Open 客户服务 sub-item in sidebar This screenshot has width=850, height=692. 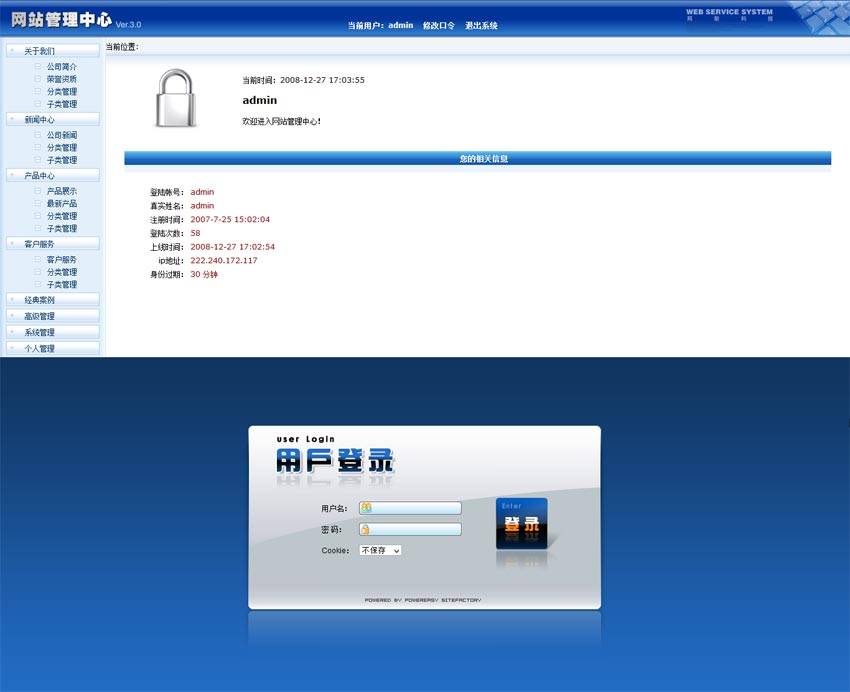point(61,260)
